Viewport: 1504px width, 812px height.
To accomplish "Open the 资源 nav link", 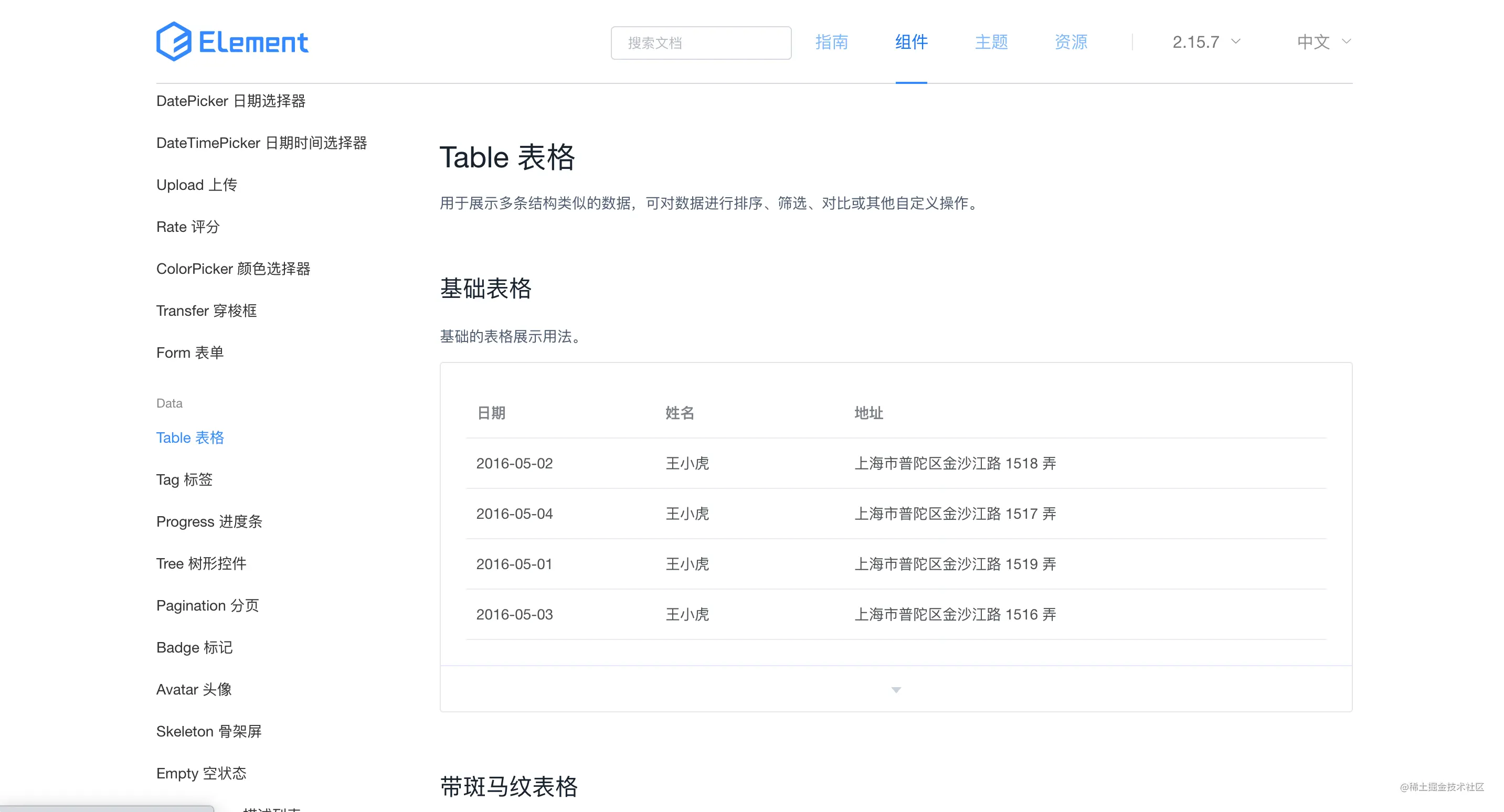I will (x=1071, y=42).
